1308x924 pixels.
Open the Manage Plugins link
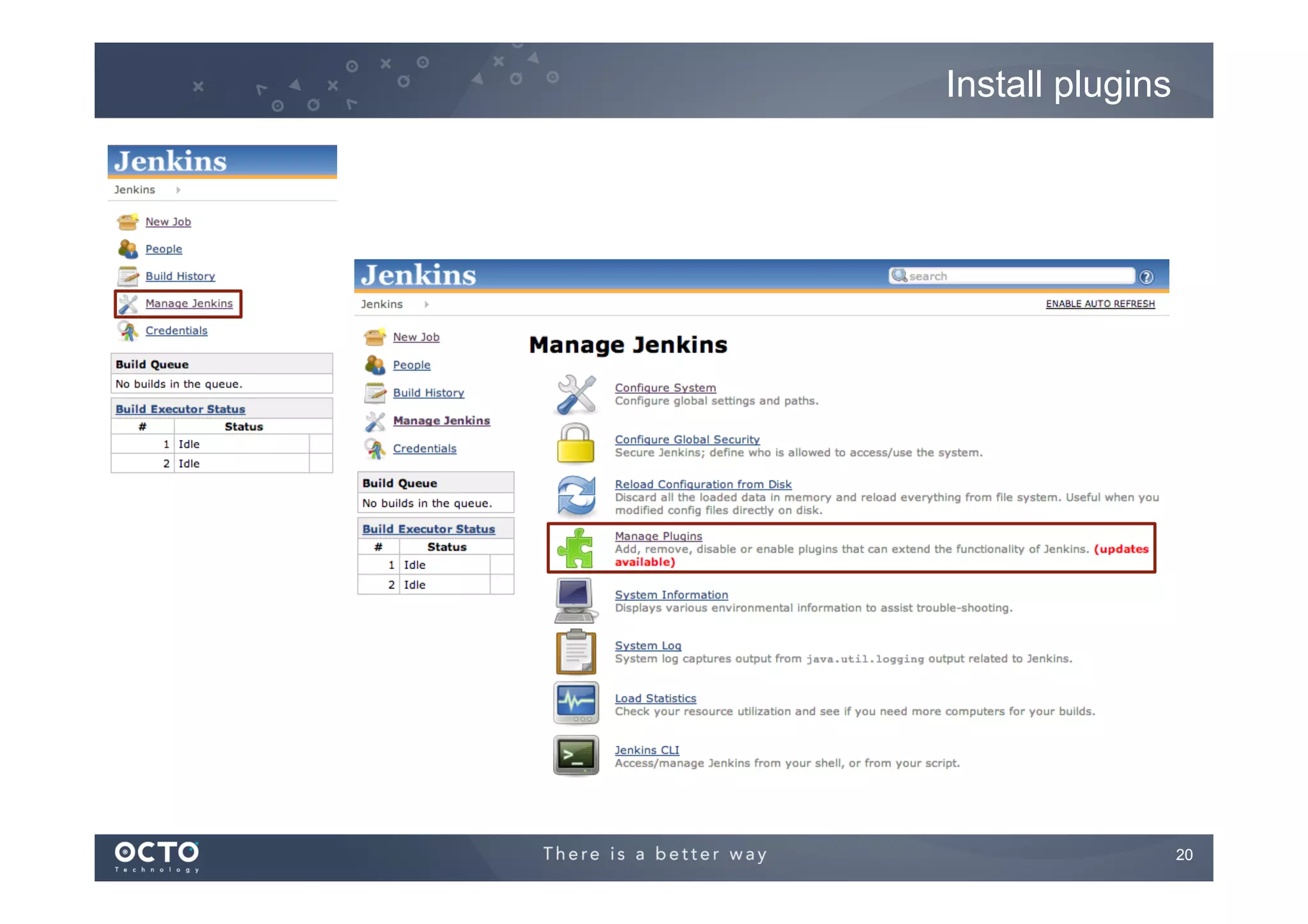pos(658,536)
